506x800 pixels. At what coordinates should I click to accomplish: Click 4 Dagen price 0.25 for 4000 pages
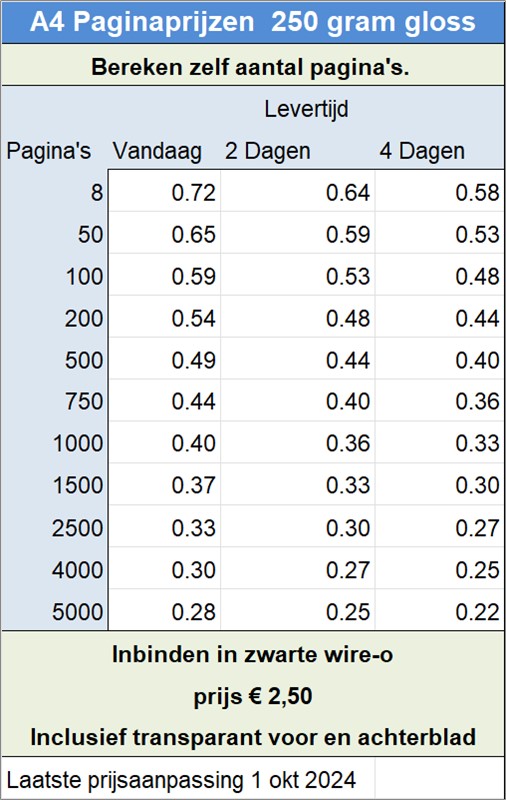pyautogui.click(x=440, y=570)
